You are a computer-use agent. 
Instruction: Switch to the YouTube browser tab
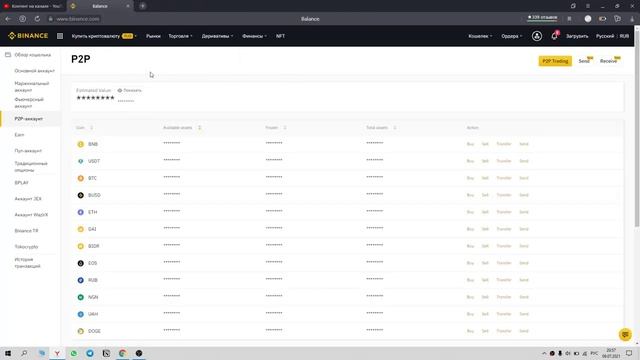coord(33,6)
